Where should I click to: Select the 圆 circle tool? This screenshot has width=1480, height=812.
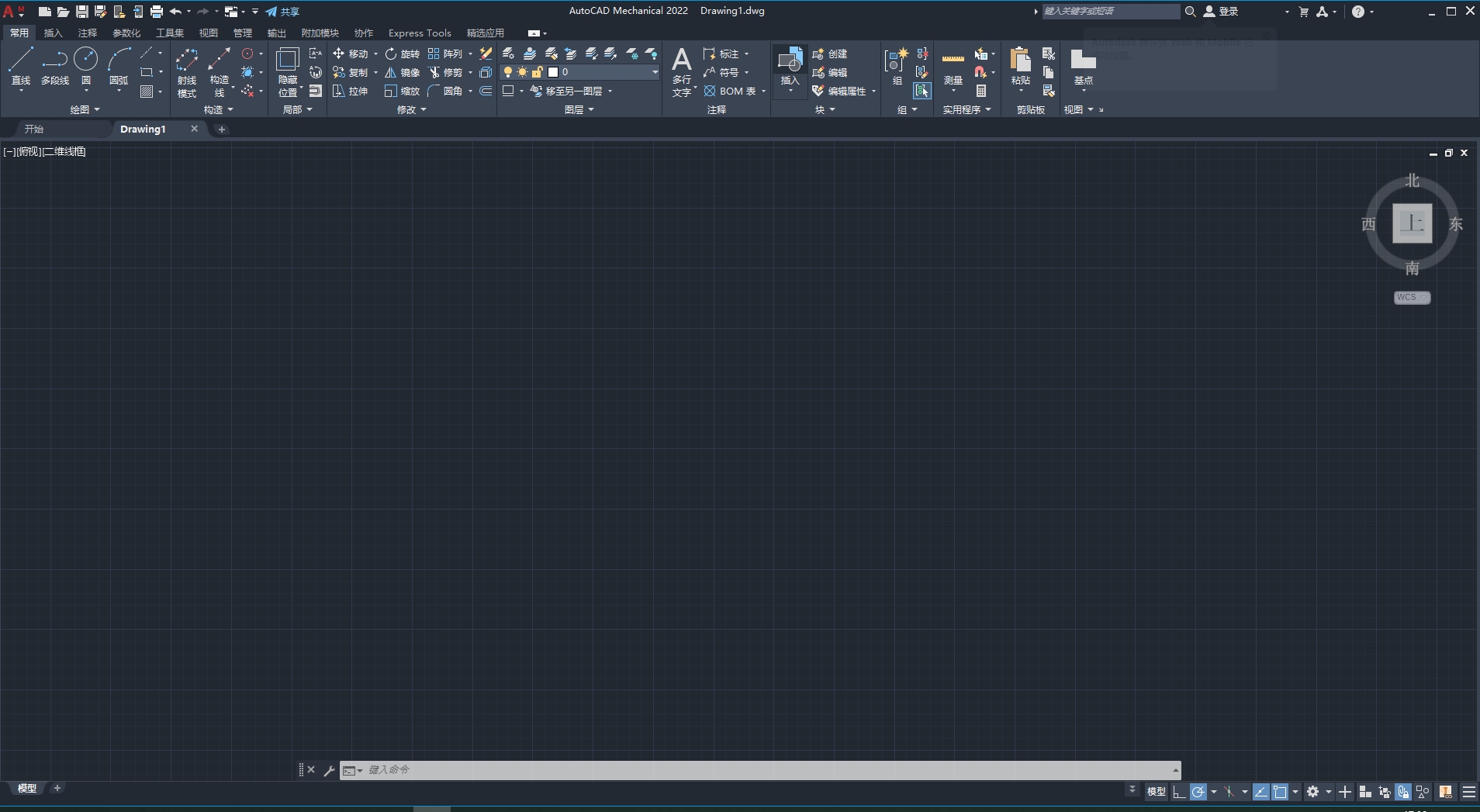pyautogui.click(x=85, y=66)
